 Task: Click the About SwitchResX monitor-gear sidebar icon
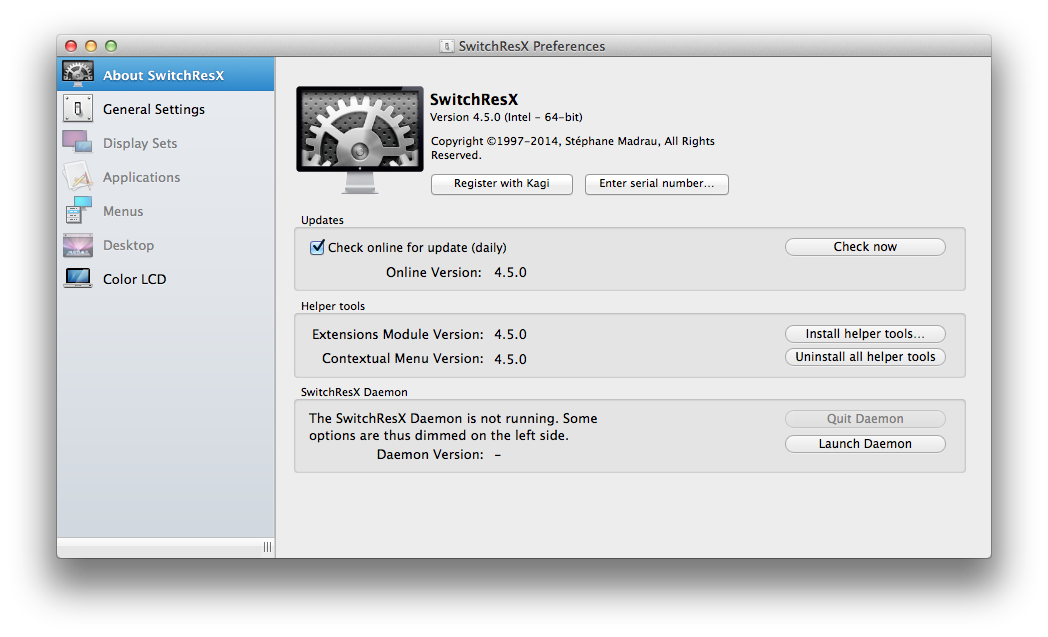tap(78, 74)
